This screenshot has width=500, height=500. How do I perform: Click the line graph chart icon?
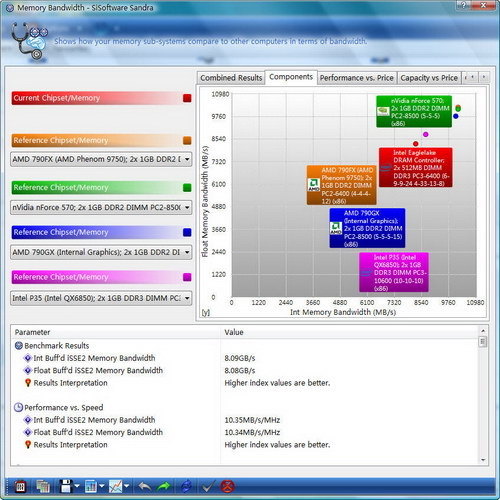(115, 487)
